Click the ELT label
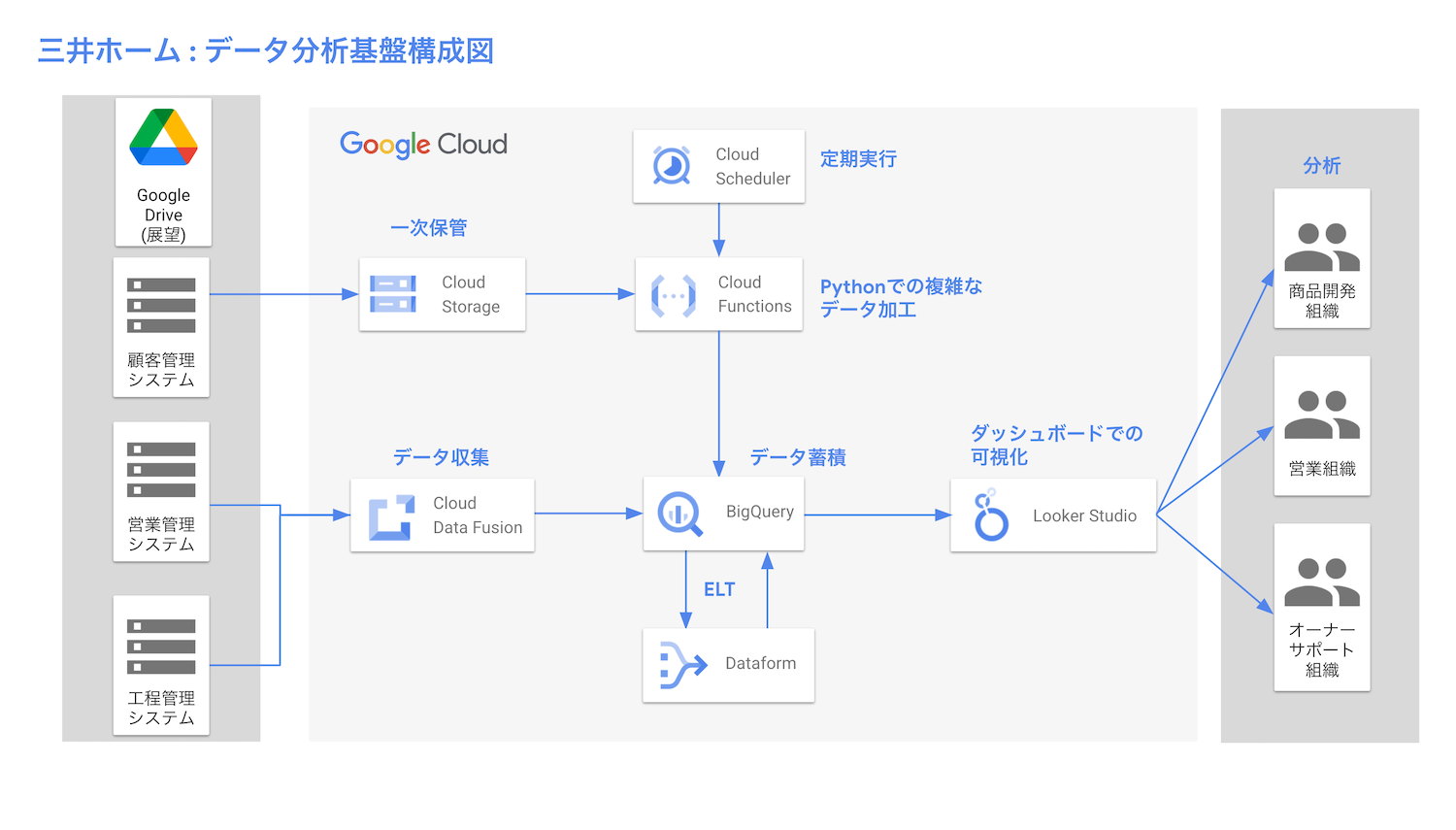Screen dimensions: 1456x830 click(x=719, y=590)
